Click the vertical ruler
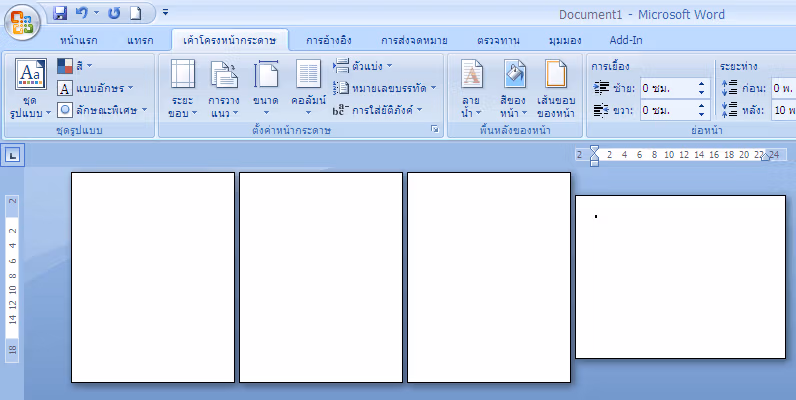The height and width of the screenshot is (400, 796). pos(13,278)
